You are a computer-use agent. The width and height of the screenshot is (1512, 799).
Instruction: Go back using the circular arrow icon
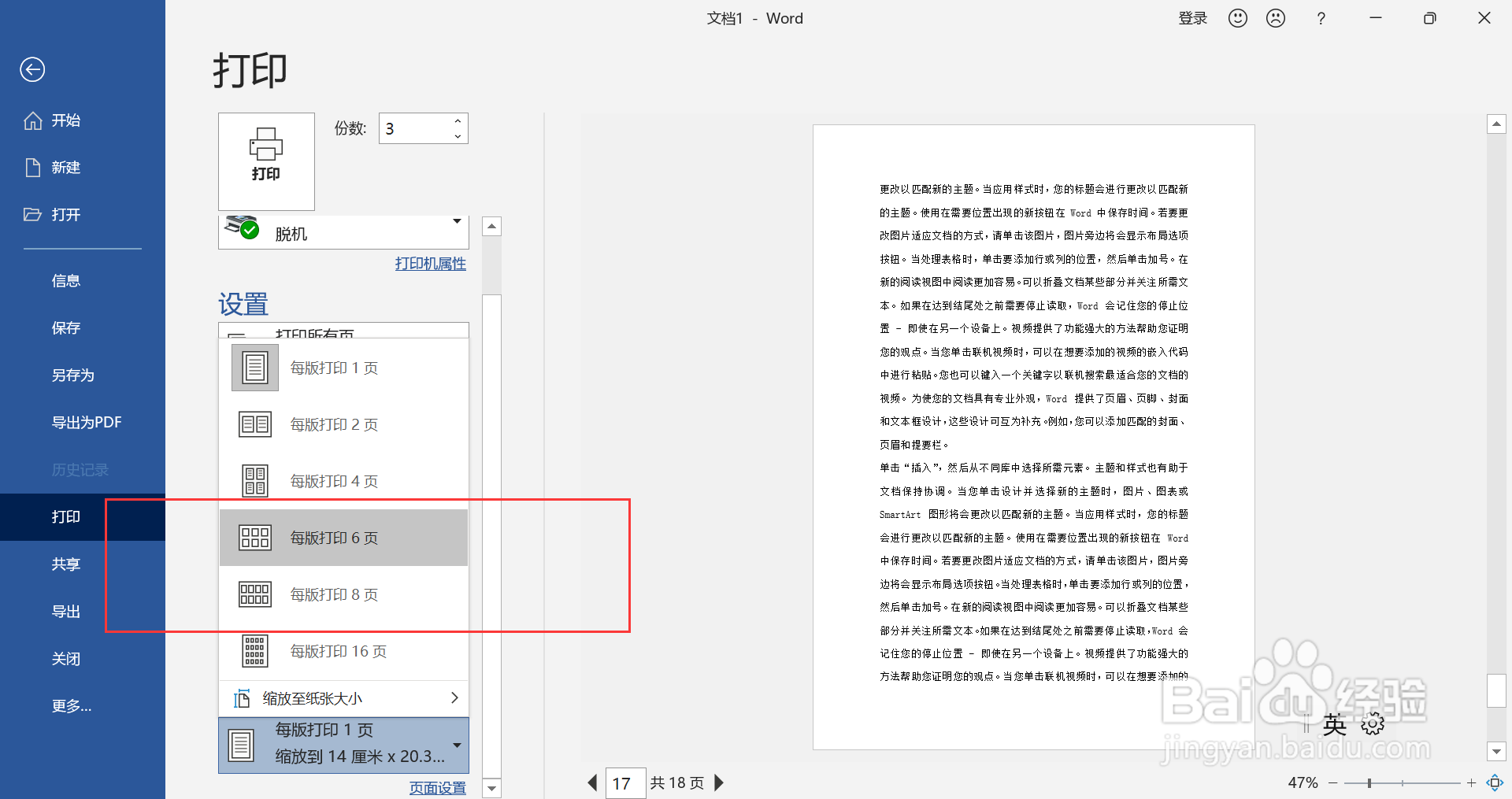[x=32, y=69]
